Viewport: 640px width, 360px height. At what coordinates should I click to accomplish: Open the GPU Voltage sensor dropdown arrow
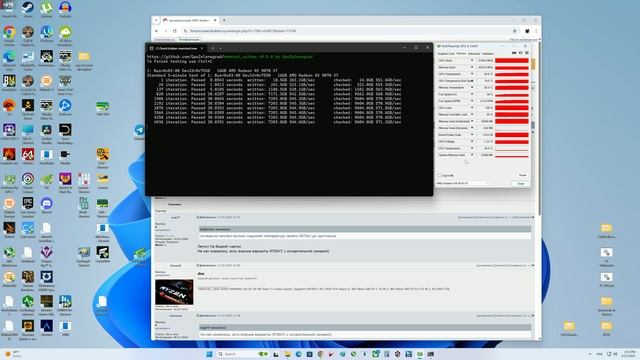(472, 141)
